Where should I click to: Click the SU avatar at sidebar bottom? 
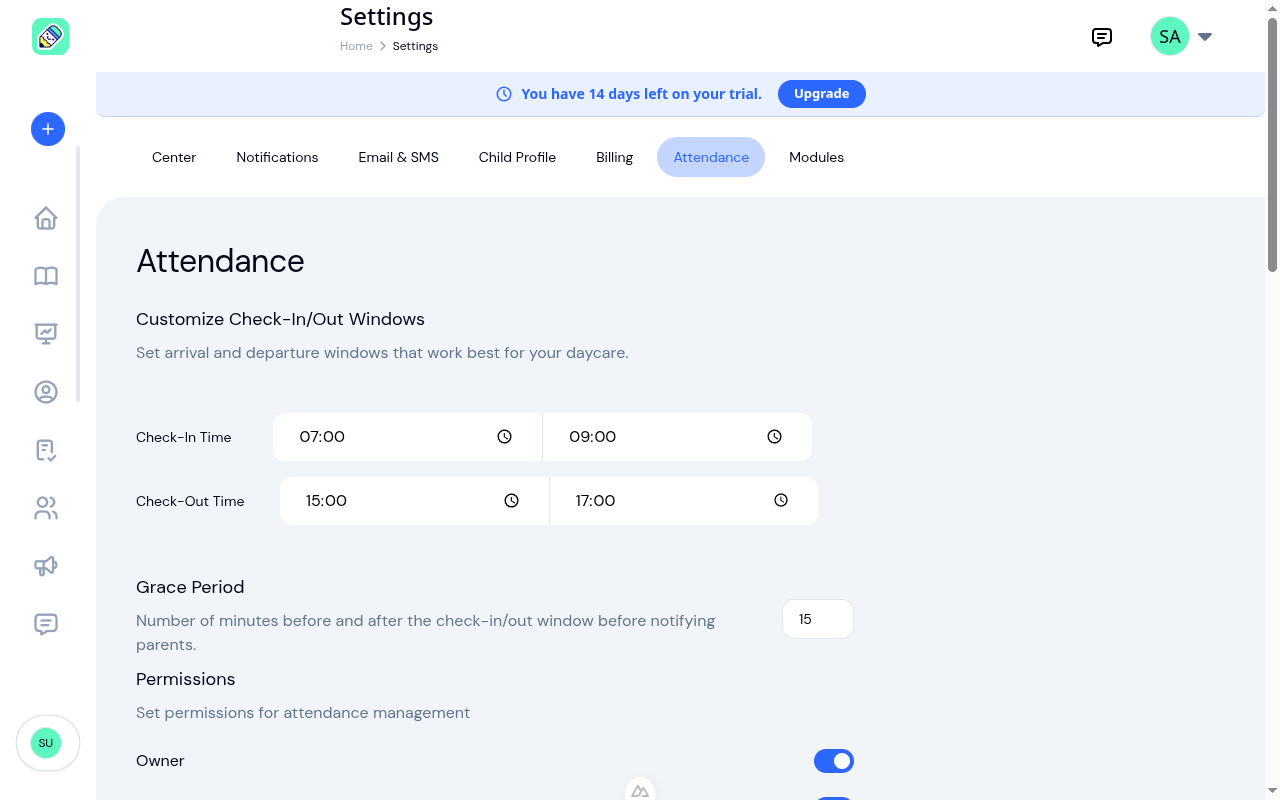(46, 743)
